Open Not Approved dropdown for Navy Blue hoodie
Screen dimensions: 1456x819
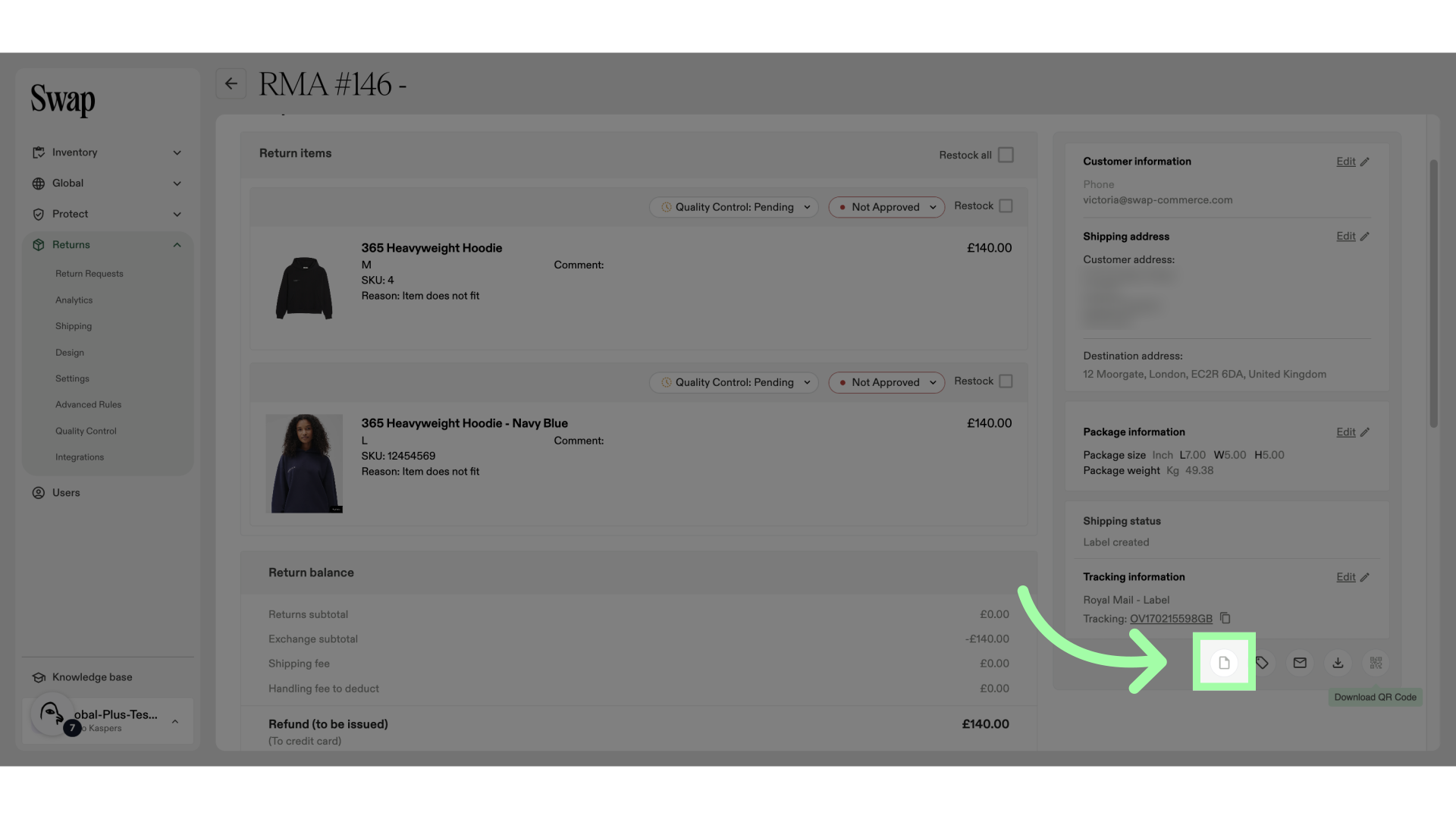886,382
